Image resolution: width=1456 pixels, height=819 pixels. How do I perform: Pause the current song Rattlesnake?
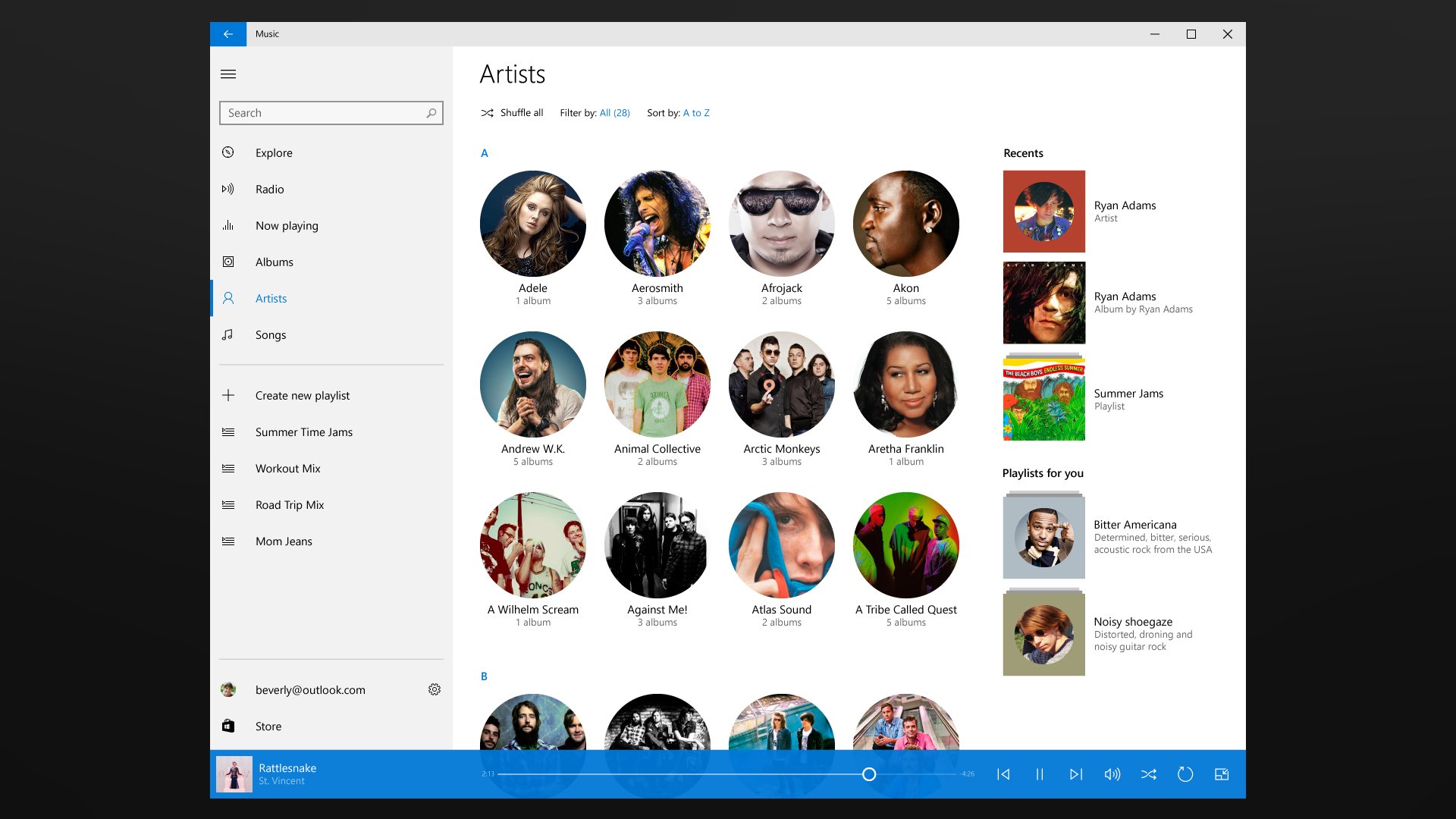coord(1040,774)
